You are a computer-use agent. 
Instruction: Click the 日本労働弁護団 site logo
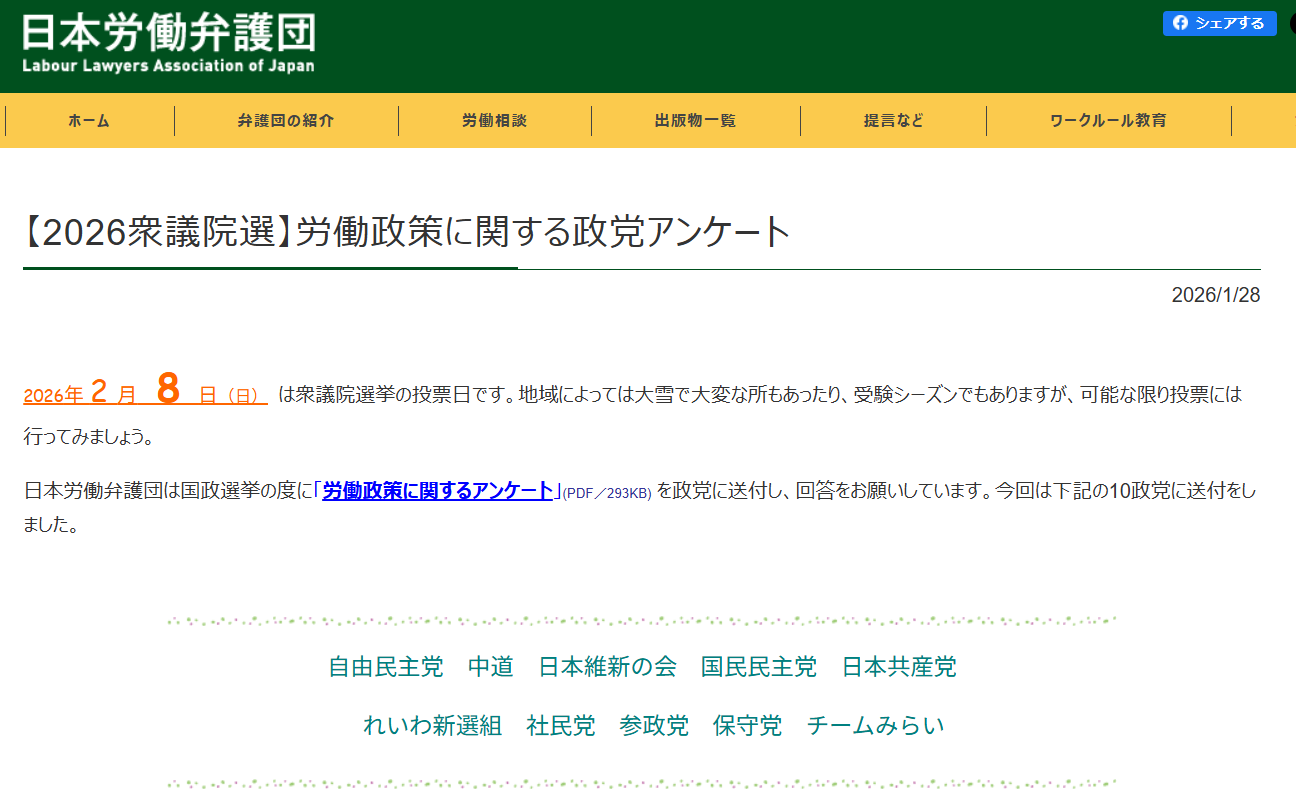168,44
